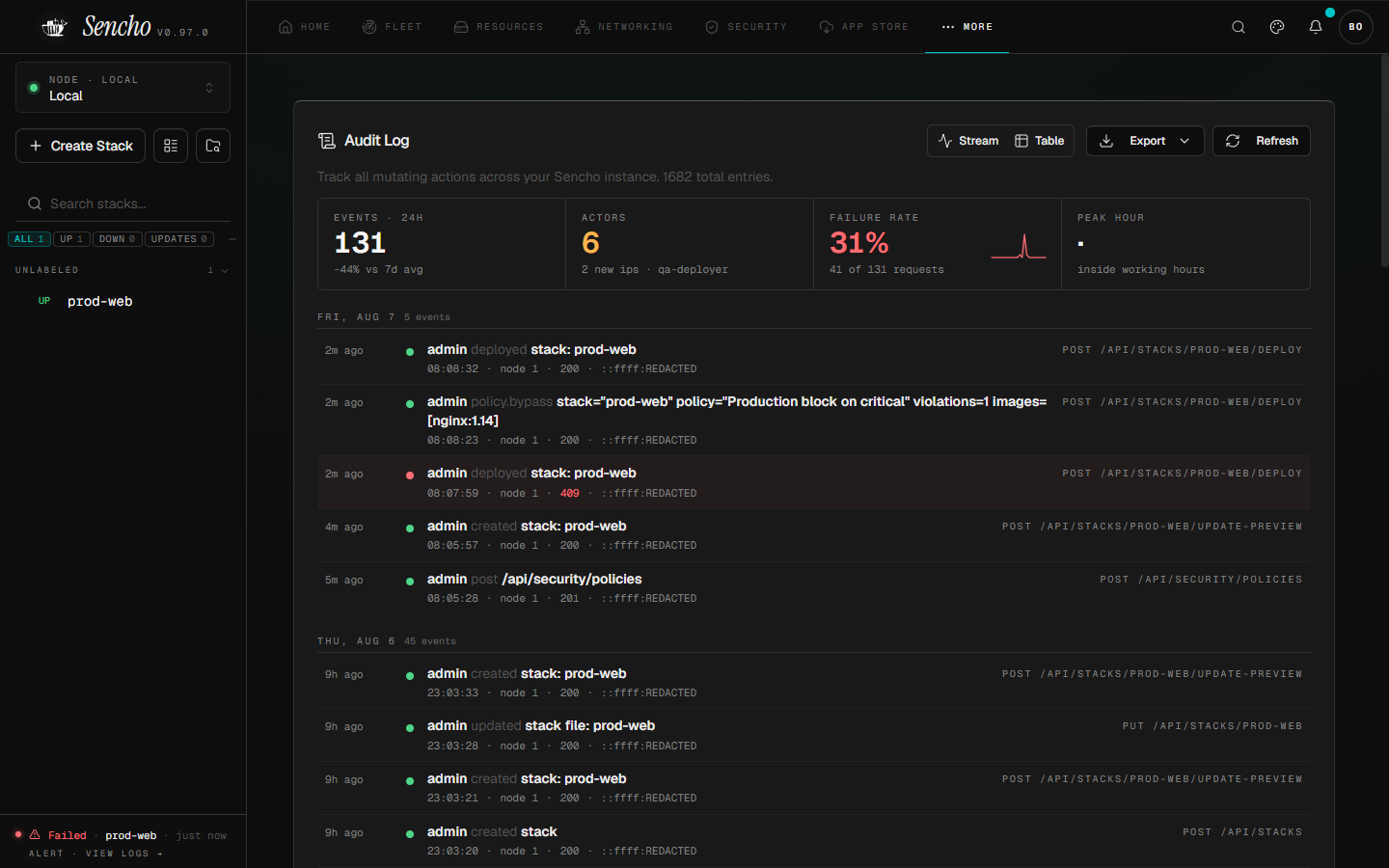Click the Failed alert warning icon
The width and height of the screenshot is (1389, 868).
[35, 835]
